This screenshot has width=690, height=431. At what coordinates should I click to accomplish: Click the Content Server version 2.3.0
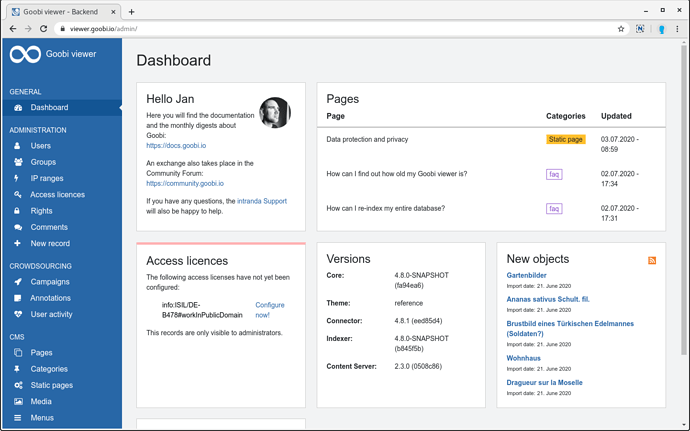[418, 366]
